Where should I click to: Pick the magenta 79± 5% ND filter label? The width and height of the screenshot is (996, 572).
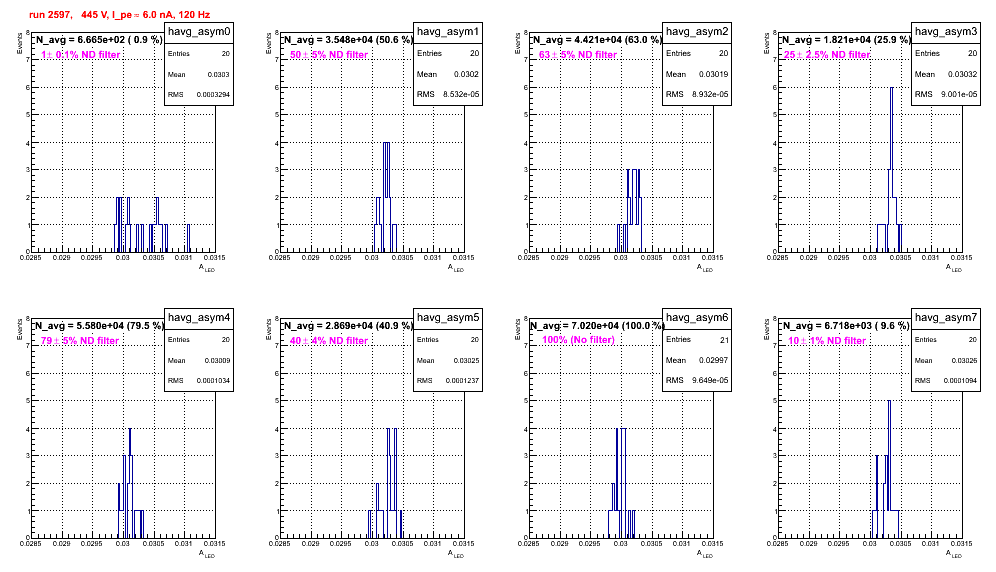pos(80,341)
